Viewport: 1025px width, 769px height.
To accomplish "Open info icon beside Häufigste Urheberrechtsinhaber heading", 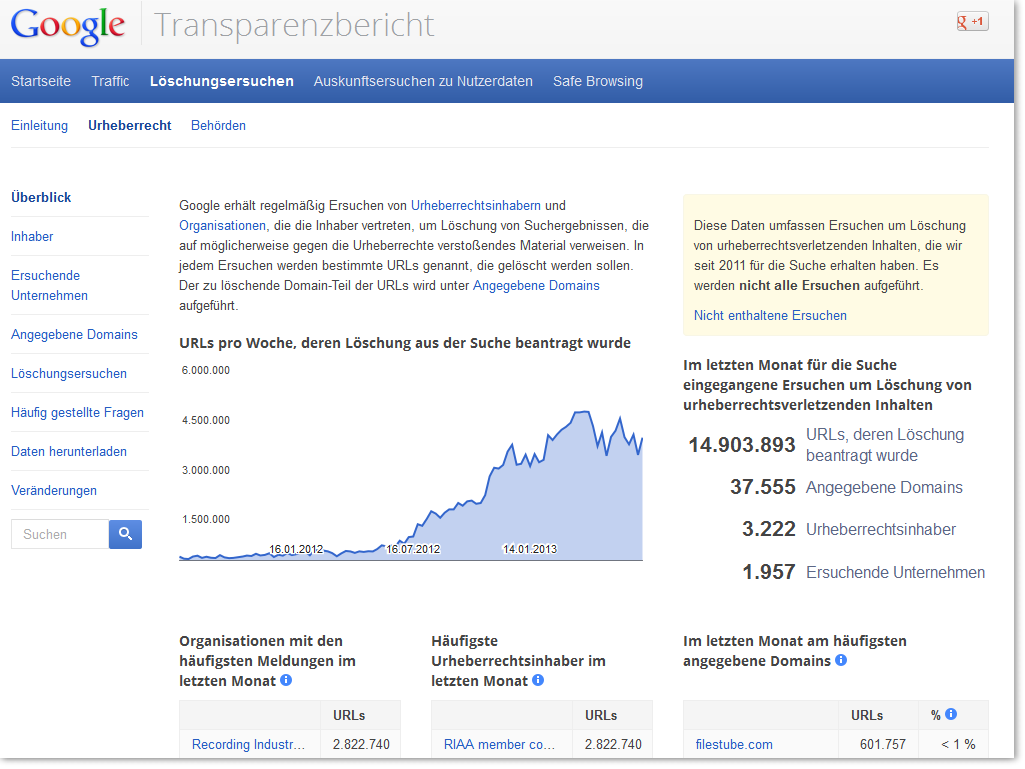I will (x=538, y=680).
